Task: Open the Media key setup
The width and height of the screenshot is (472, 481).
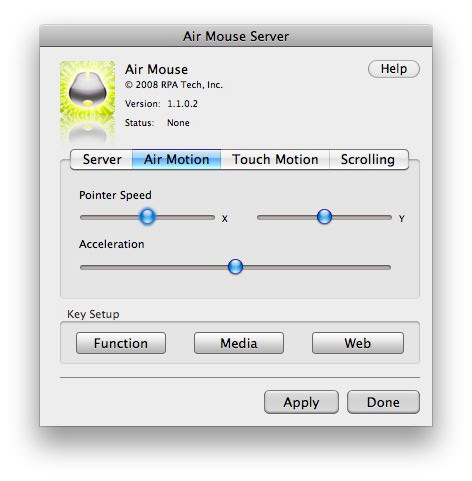Action: click(239, 343)
